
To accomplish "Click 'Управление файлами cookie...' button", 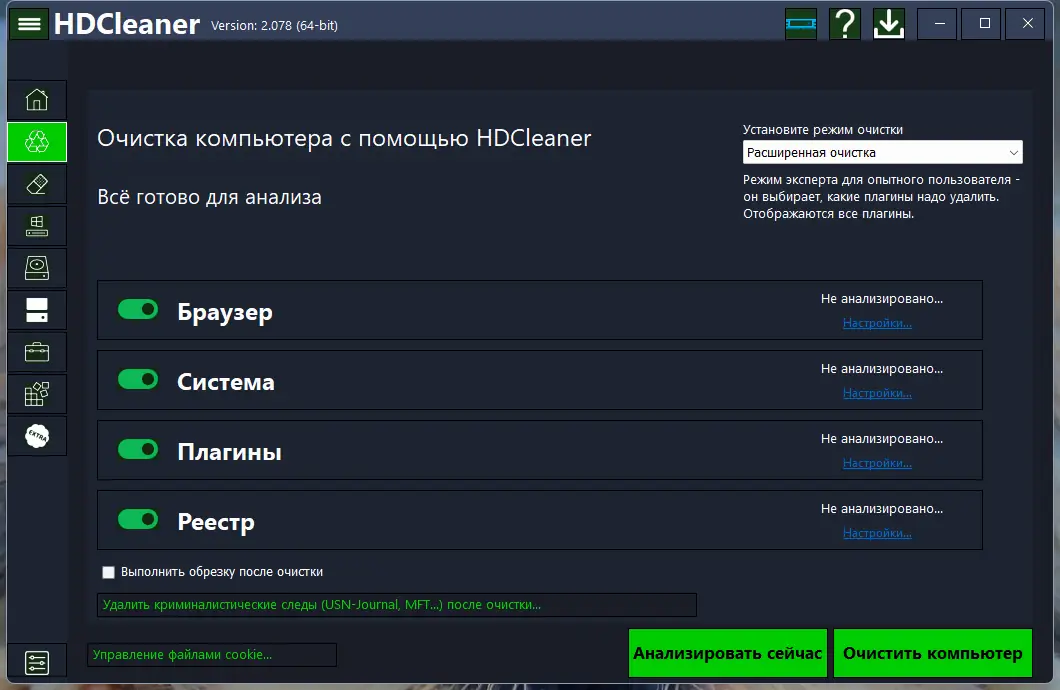I will [x=212, y=655].
